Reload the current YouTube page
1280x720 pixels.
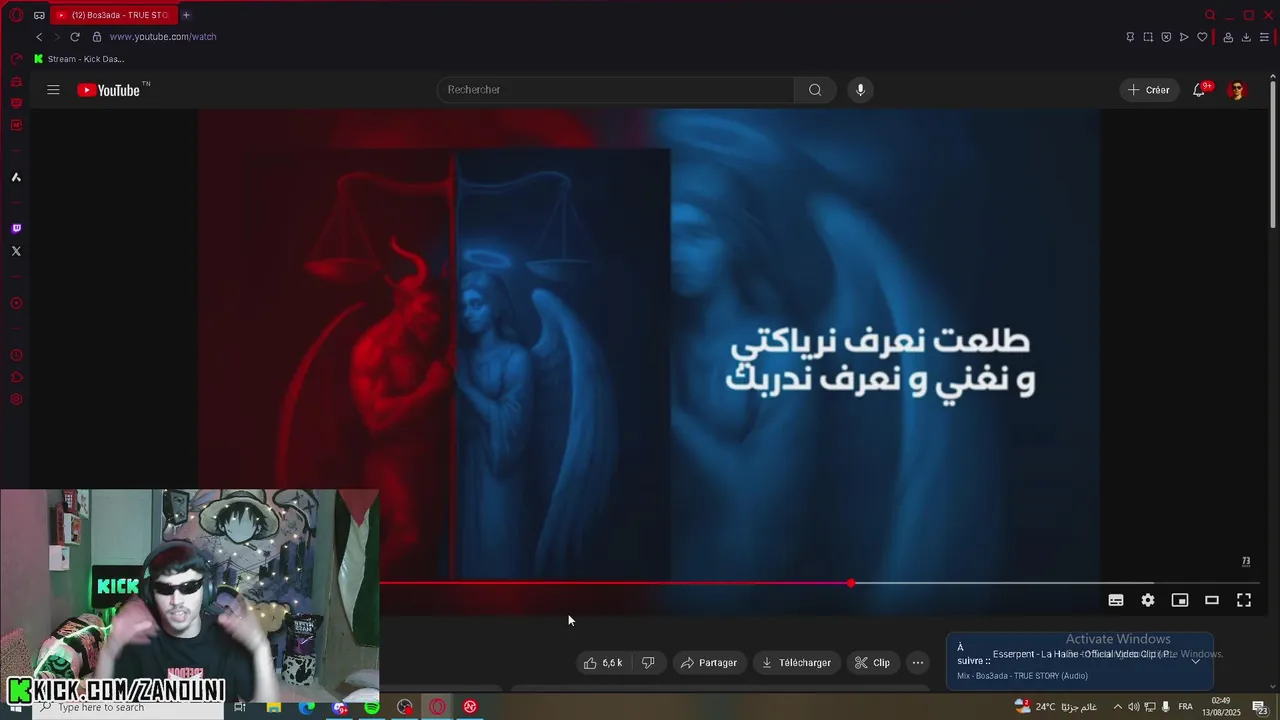coord(75,37)
